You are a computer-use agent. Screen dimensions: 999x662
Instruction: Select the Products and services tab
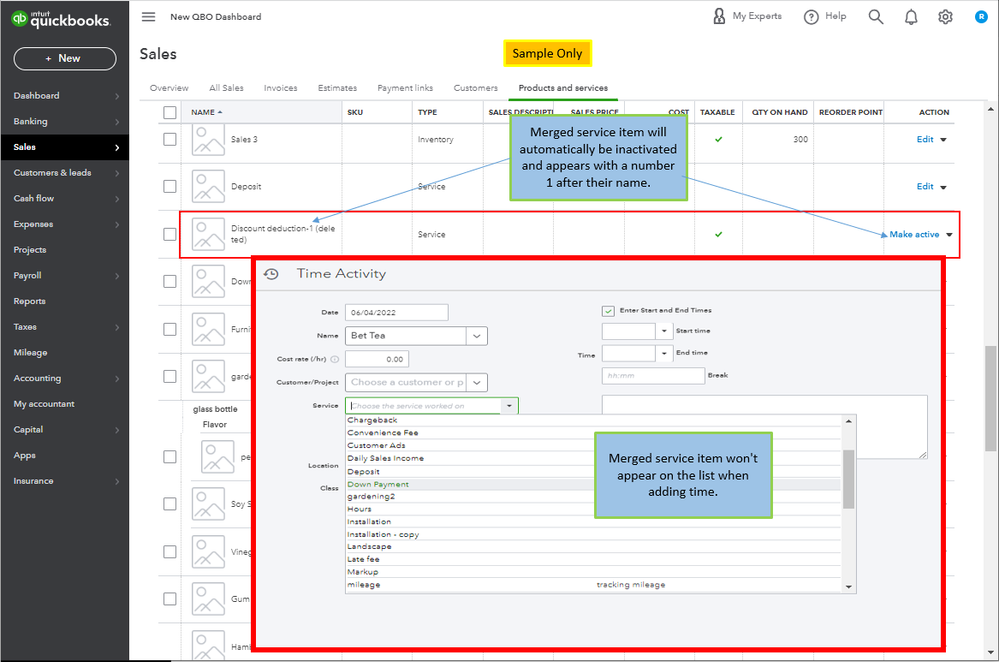point(563,88)
